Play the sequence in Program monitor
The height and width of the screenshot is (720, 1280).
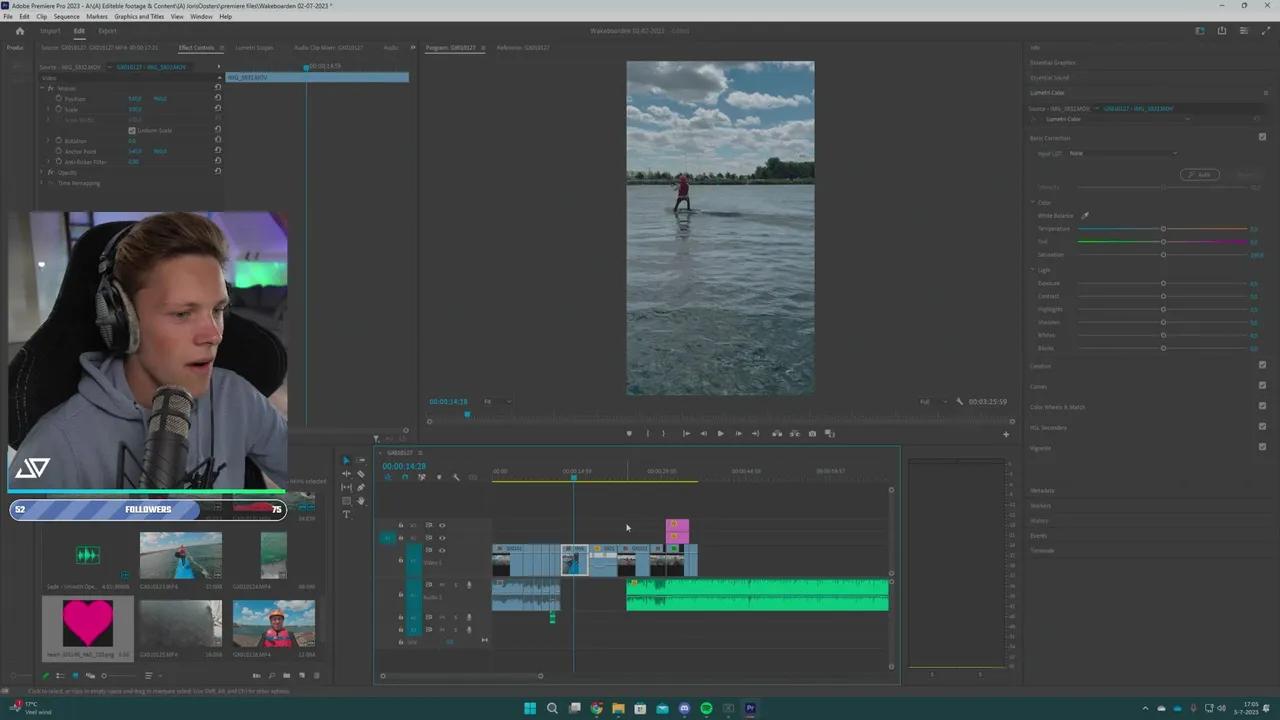(x=721, y=433)
